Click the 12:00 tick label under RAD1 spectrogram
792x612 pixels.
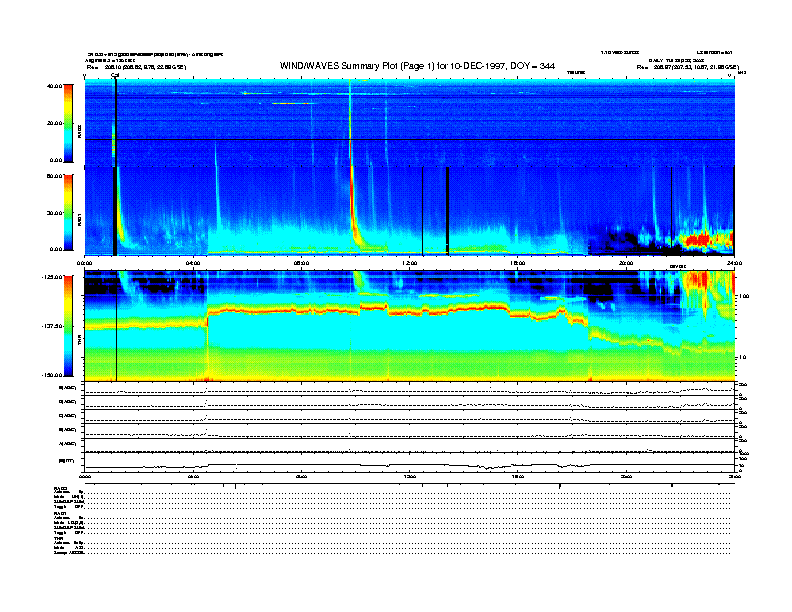(410, 263)
